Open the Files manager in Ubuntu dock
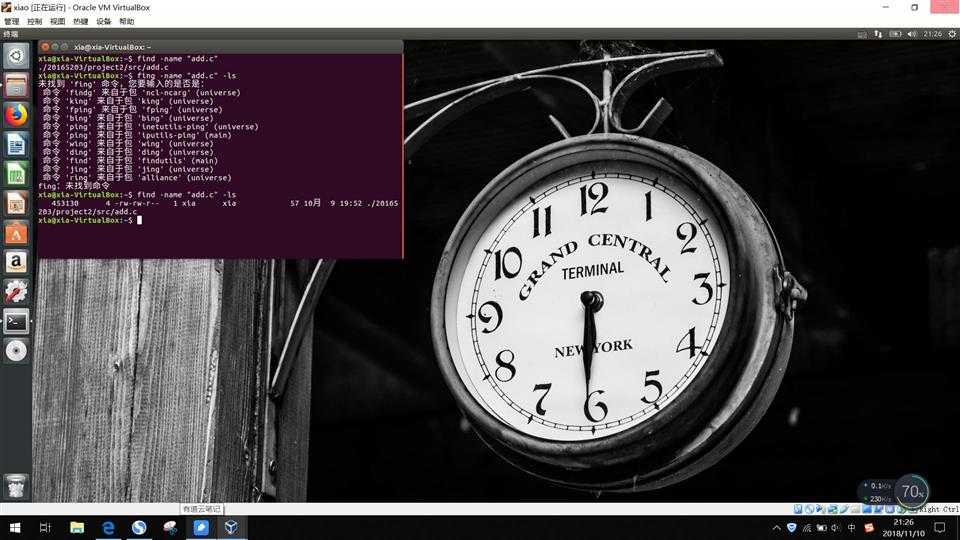The height and width of the screenshot is (540, 960). (16, 85)
